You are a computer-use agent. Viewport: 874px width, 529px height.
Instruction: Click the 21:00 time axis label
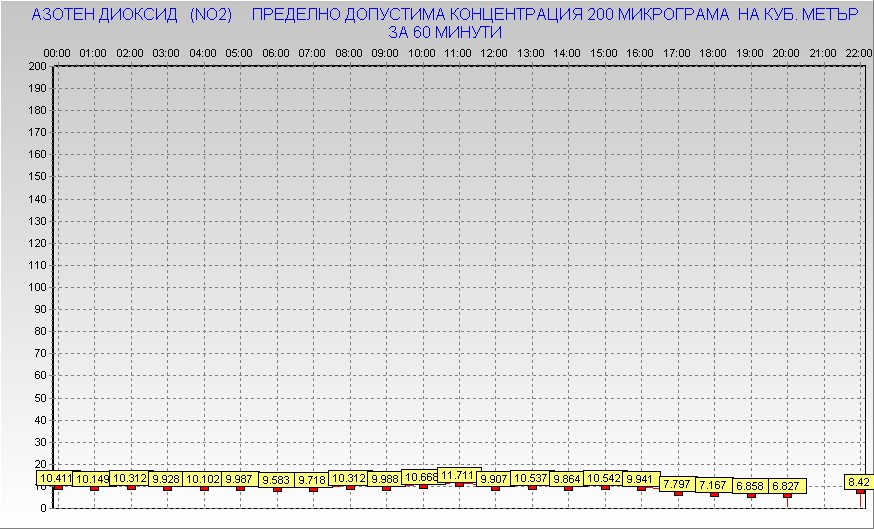822,52
